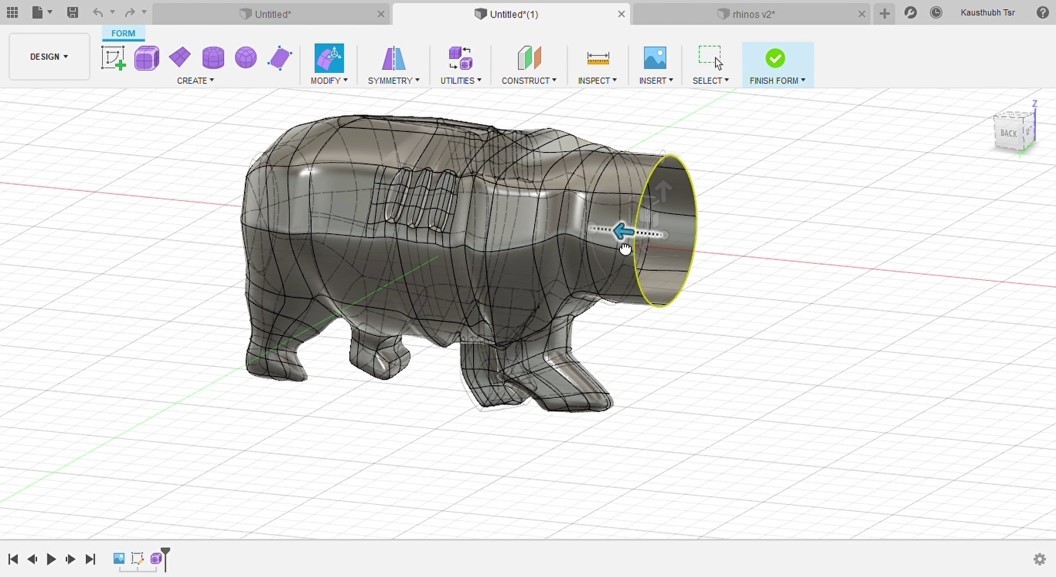Open the DESIGN workspace dropdown
This screenshot has width=1056, height=577.
click(49, 57)
